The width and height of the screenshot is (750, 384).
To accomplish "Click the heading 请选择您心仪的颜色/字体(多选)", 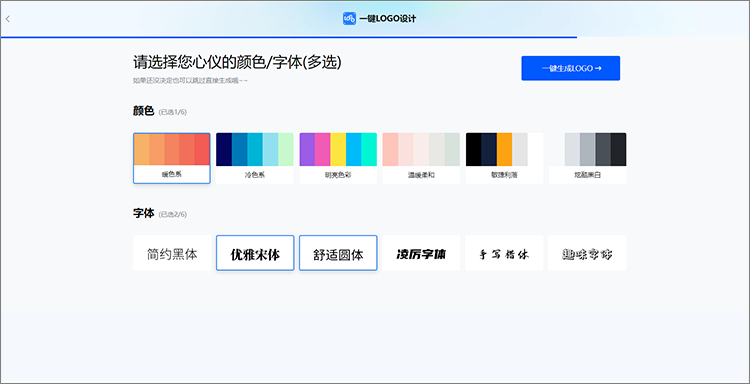I will (237, 62).
